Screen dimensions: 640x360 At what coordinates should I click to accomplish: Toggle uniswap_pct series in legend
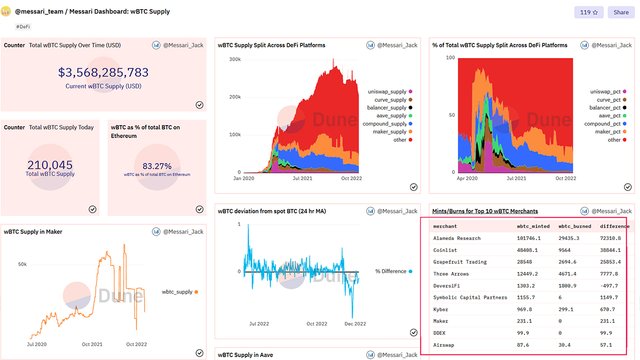click(608, 91)
